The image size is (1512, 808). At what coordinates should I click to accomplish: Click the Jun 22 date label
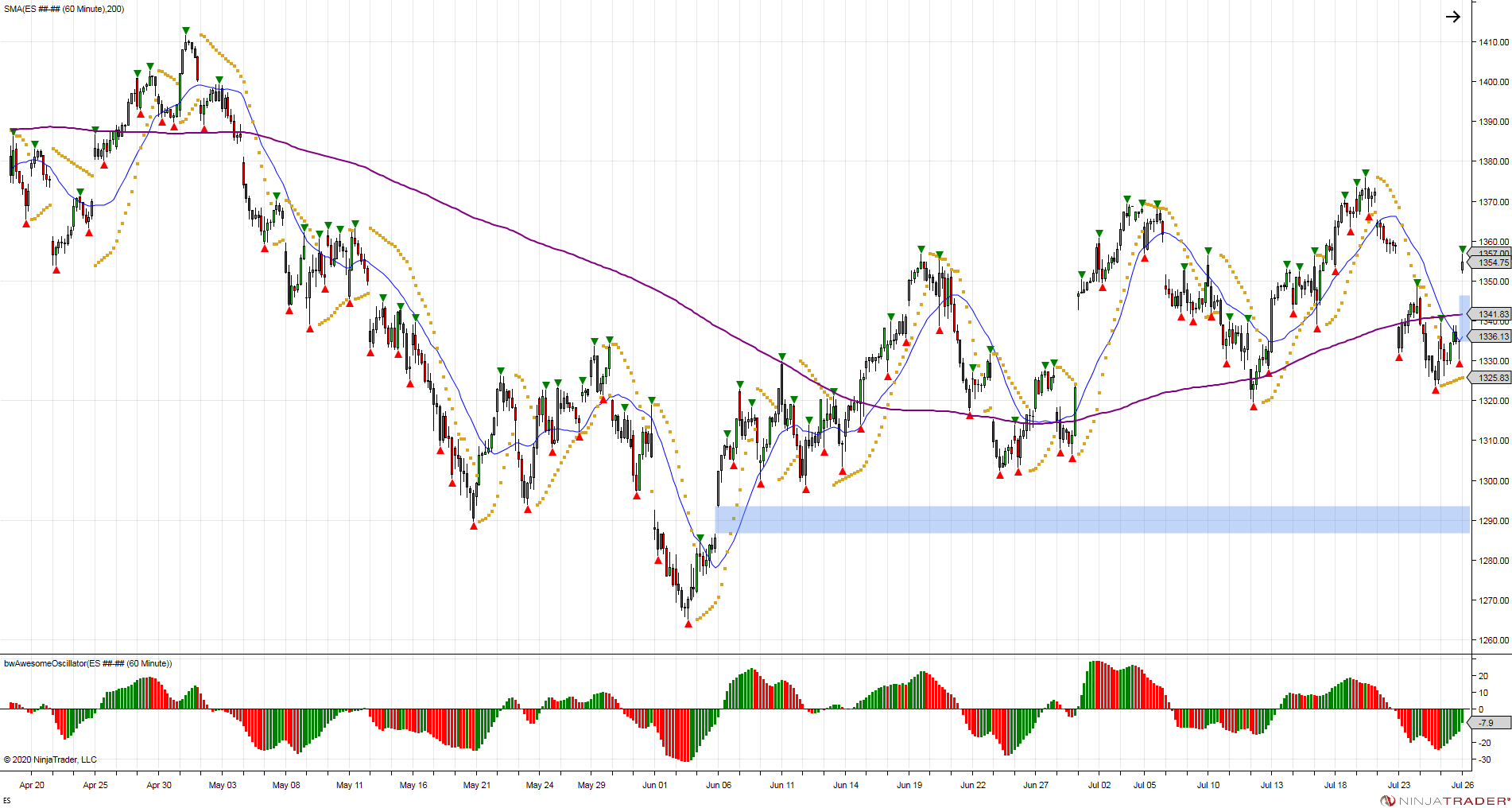click(x=973, y=785)
